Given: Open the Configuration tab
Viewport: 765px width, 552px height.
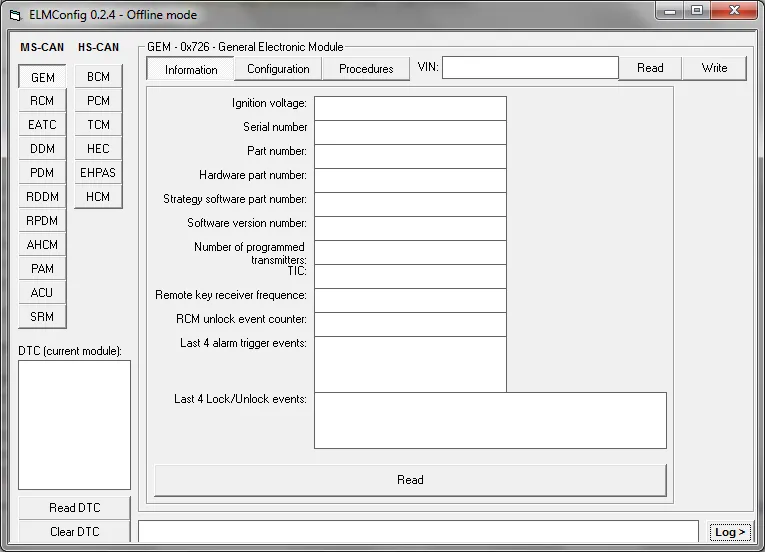Looking at the screenshot, I should pyautogui.click(x=278, y=69).
